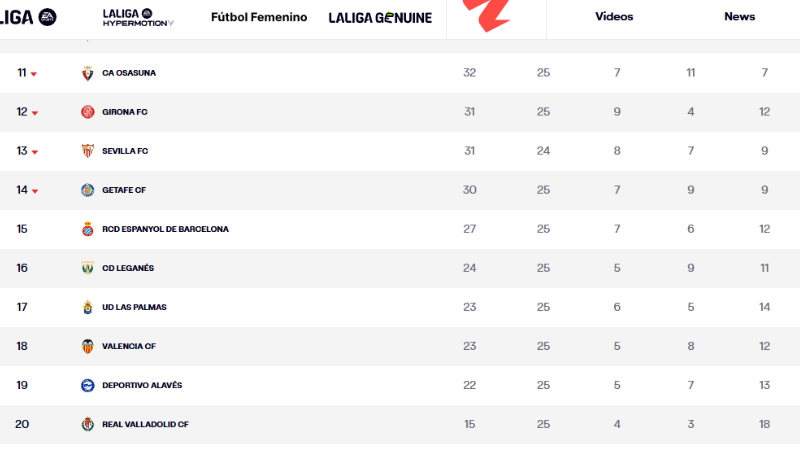
Task: Open the LALIGA Hypermotion section
Action: (x=138, y=18)
